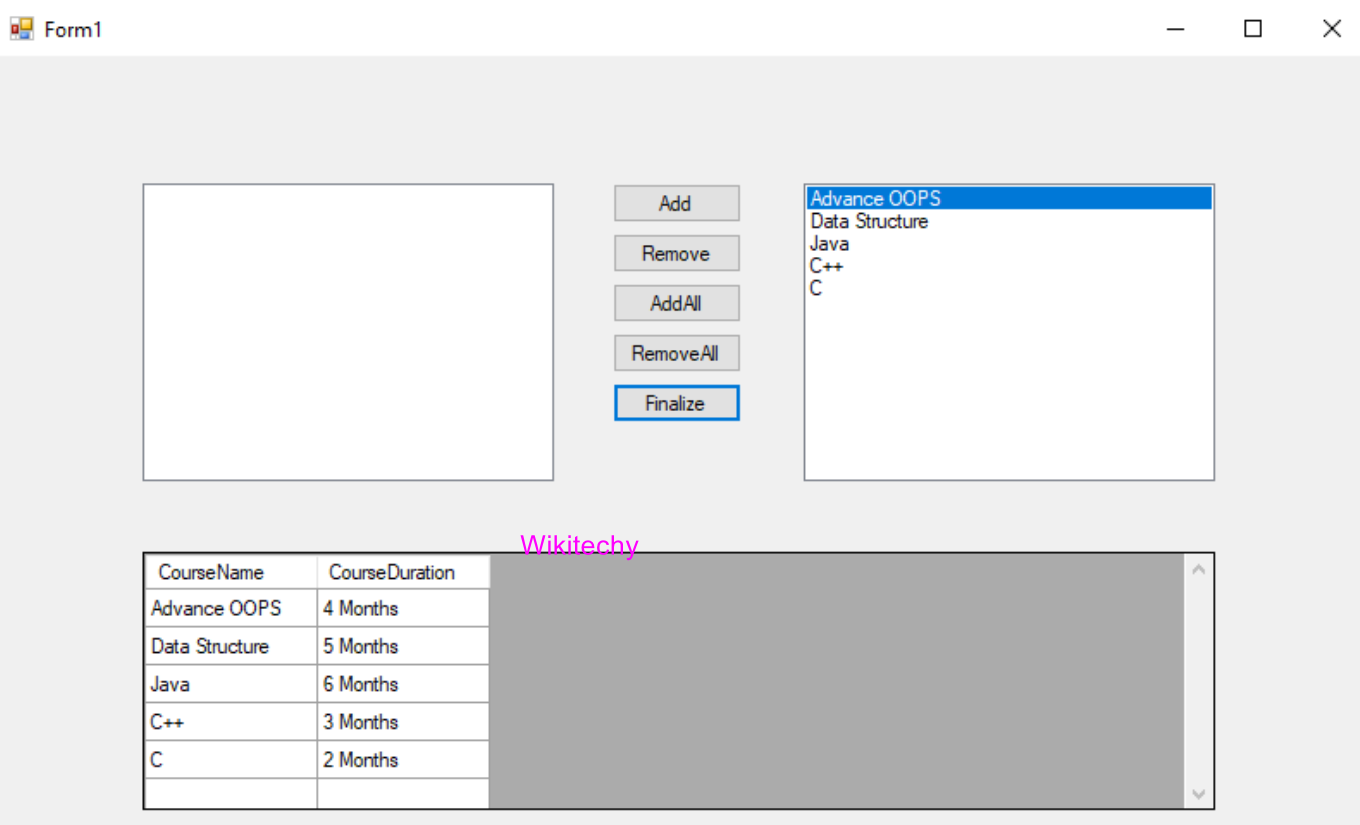
Task: Select C in the right listbox
Action: pos(1009,288)
